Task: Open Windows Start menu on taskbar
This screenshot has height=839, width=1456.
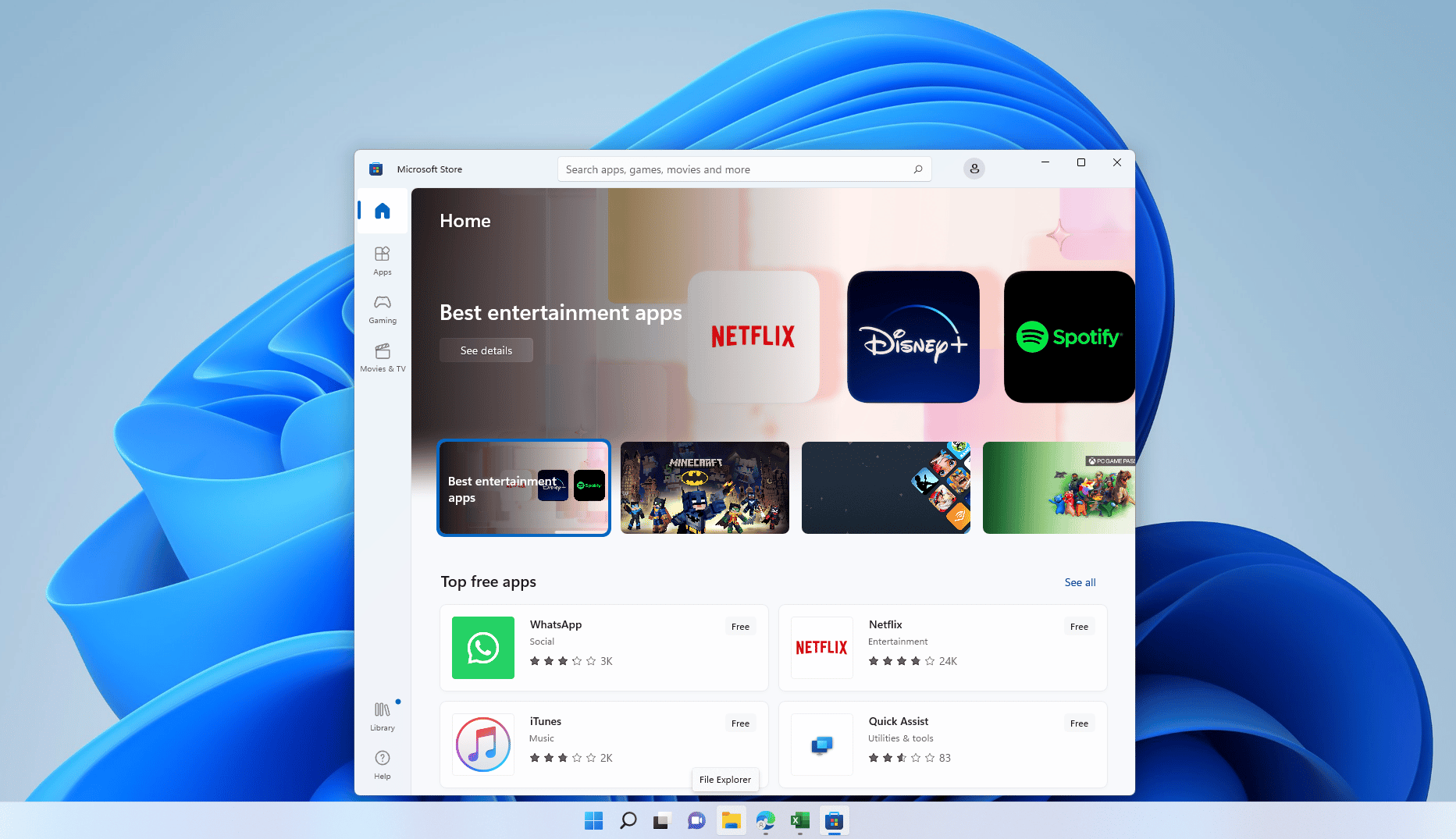Action: click(593, 820)
